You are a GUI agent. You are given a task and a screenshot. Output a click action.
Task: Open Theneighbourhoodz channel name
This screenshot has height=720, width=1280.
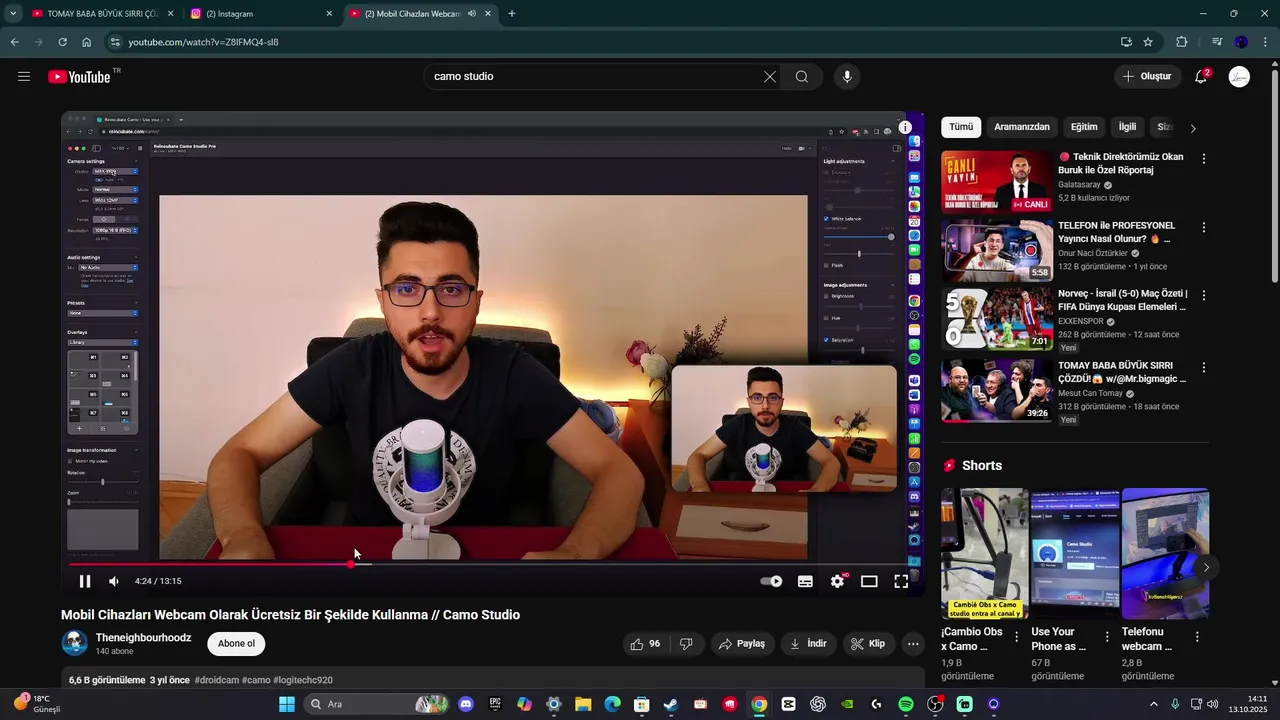point(144,637)
